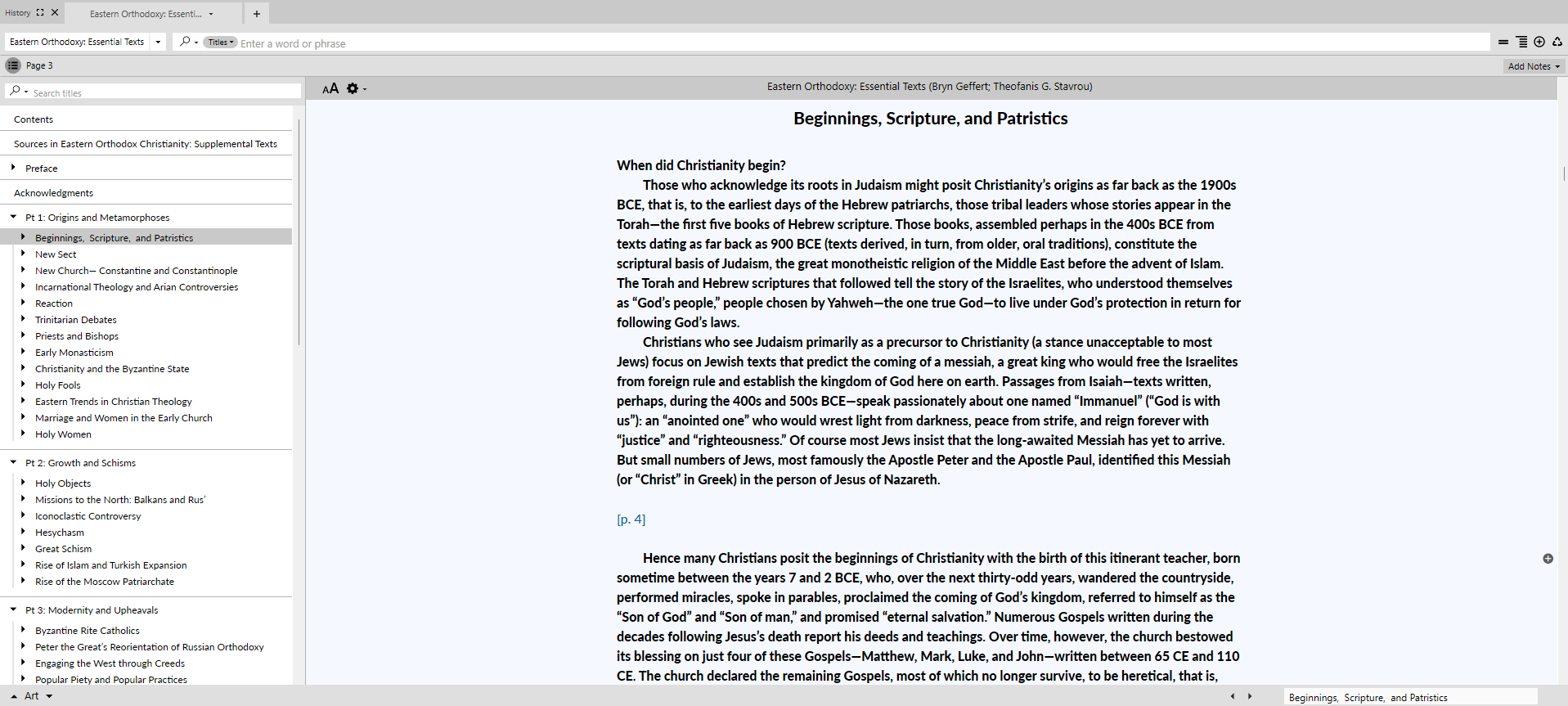Open the book title selector dropdown arrow
The image size is (1568, 706).
click(158, 42)
